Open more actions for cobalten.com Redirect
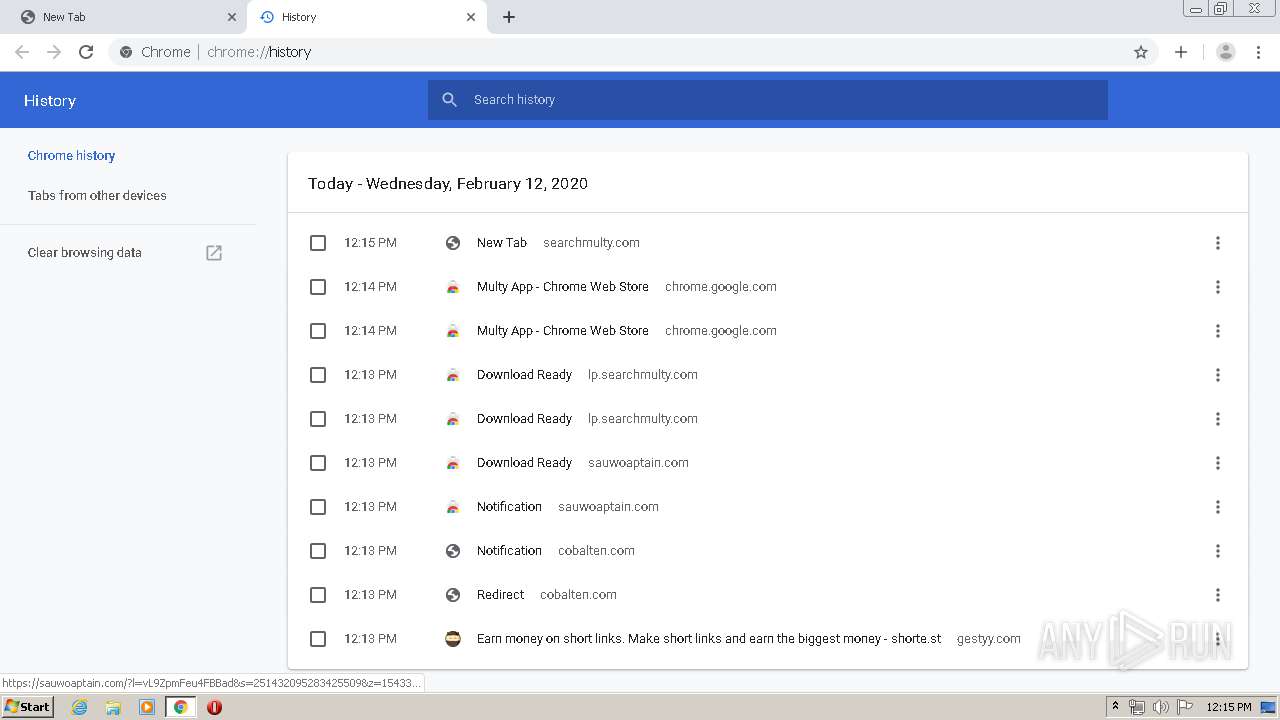Image resolution: width=1280 pixels, height=720 pixels. [x=1218, y=595]
